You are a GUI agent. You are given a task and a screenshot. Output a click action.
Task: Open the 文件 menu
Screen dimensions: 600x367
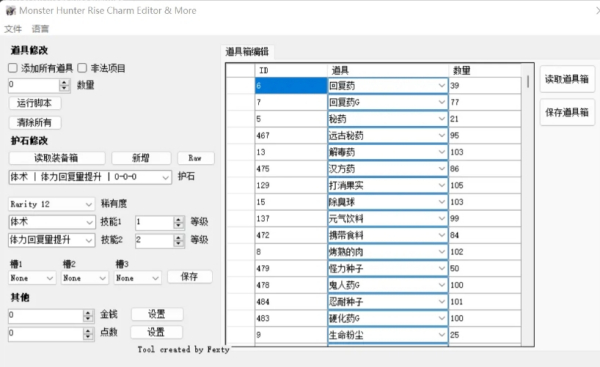point(13,29)
